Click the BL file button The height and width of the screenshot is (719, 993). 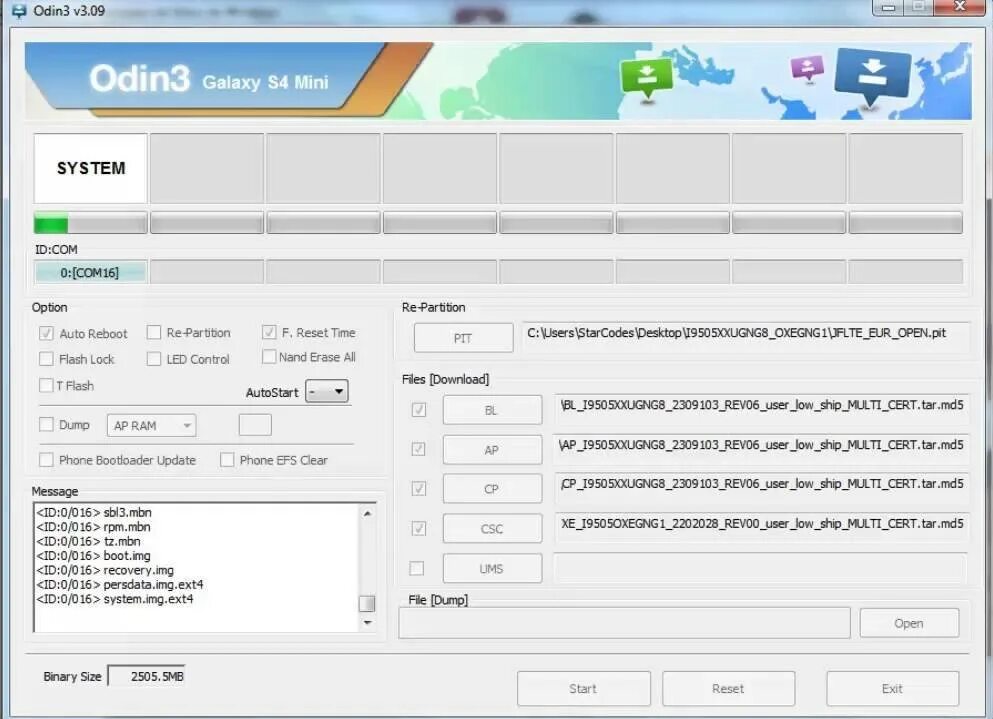[492, 410]
